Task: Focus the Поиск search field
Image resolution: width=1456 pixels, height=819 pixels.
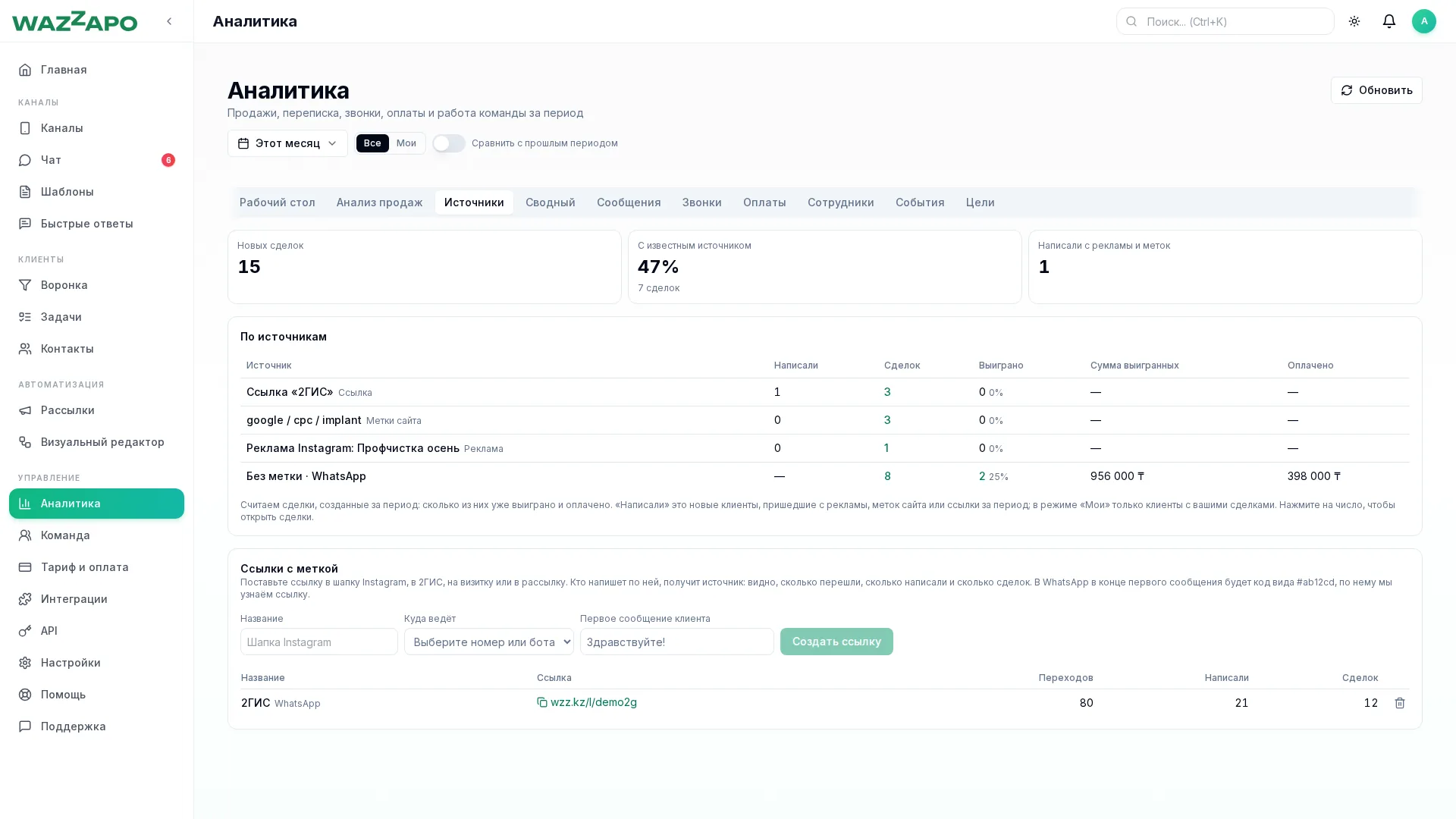Action: [x=1225, y=21]
